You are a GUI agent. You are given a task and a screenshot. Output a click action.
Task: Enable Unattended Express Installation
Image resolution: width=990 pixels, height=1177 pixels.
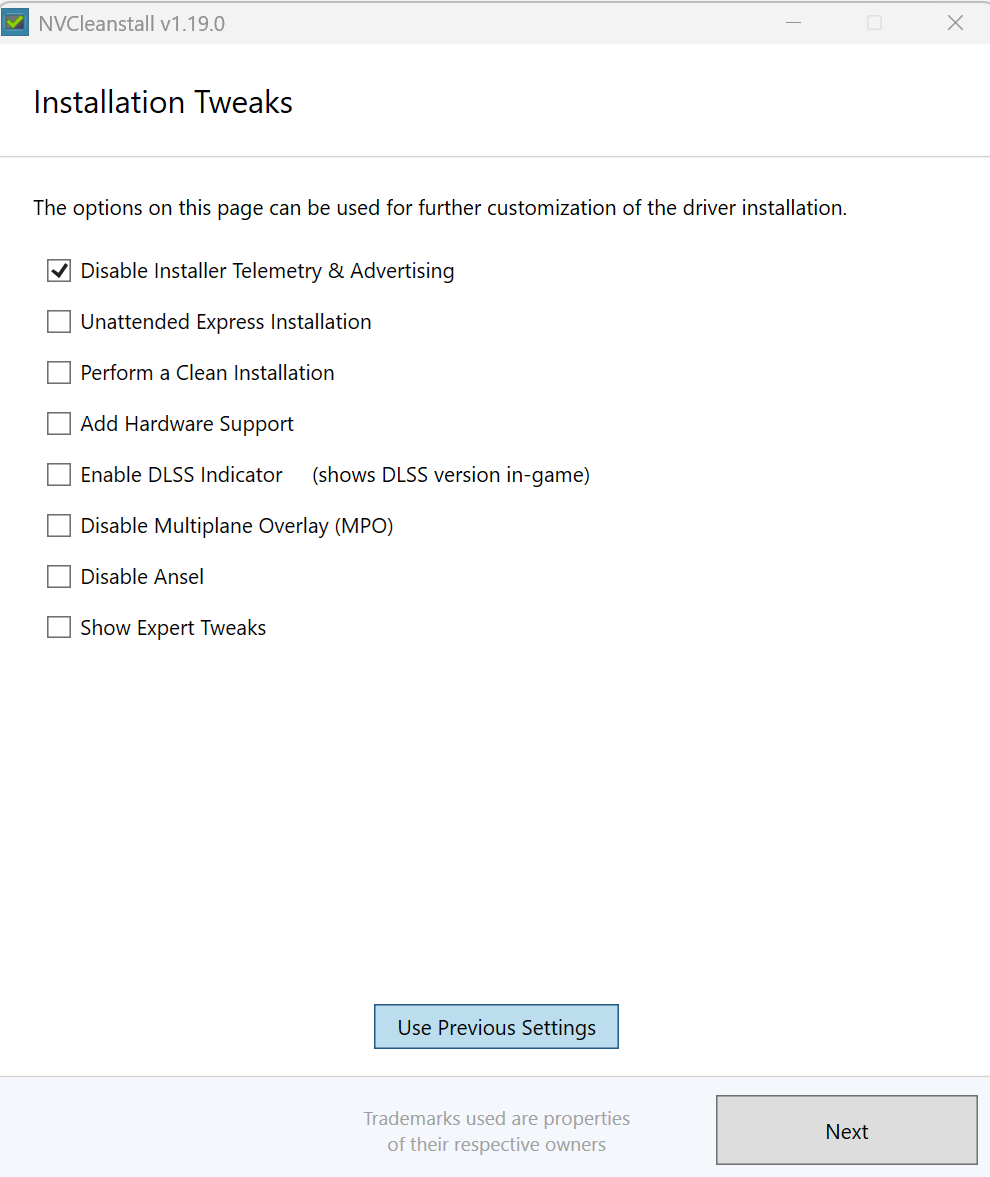[x=58, y=321]
